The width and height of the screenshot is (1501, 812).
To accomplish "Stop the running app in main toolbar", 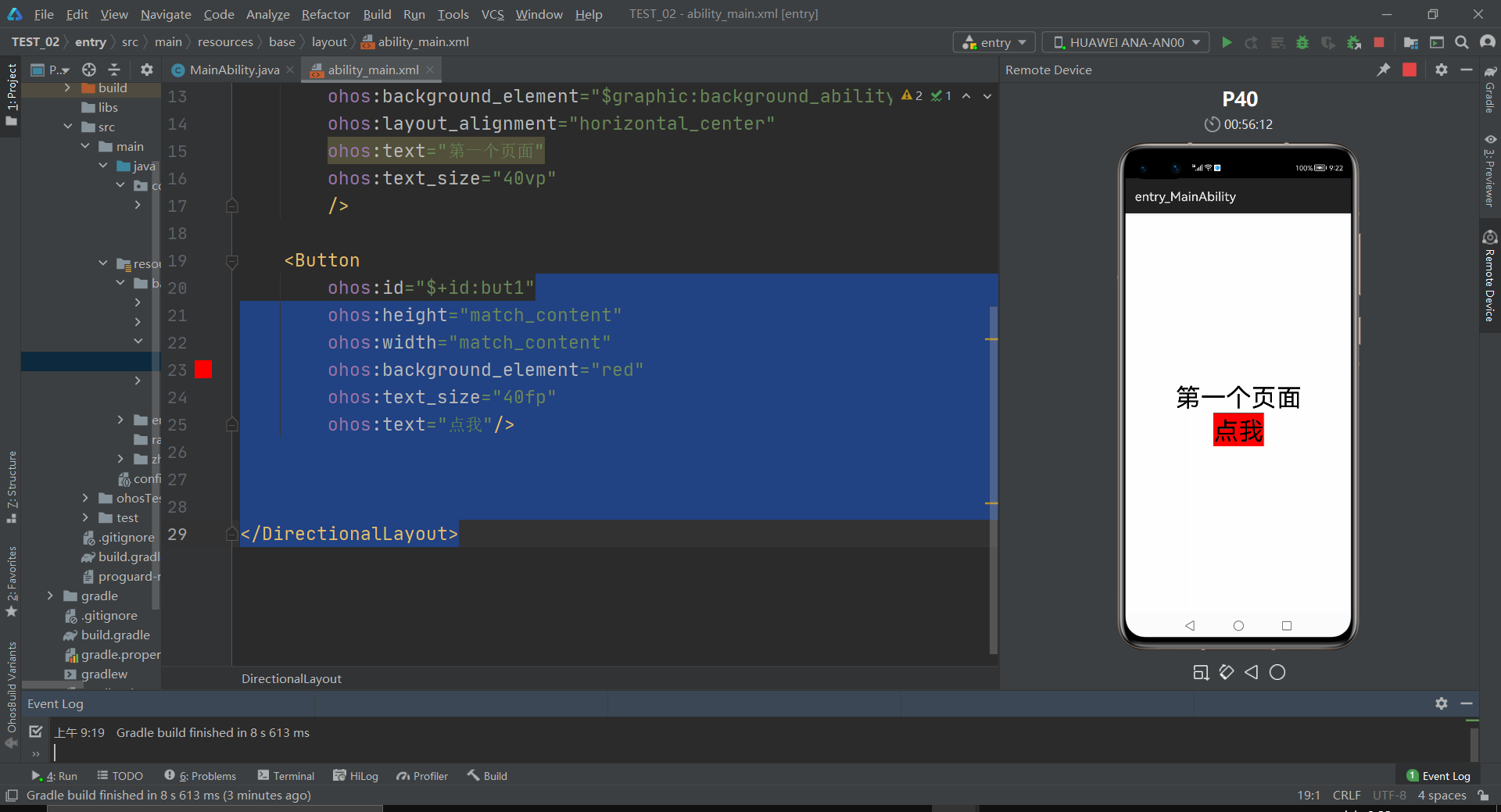I will point(1379,42).
